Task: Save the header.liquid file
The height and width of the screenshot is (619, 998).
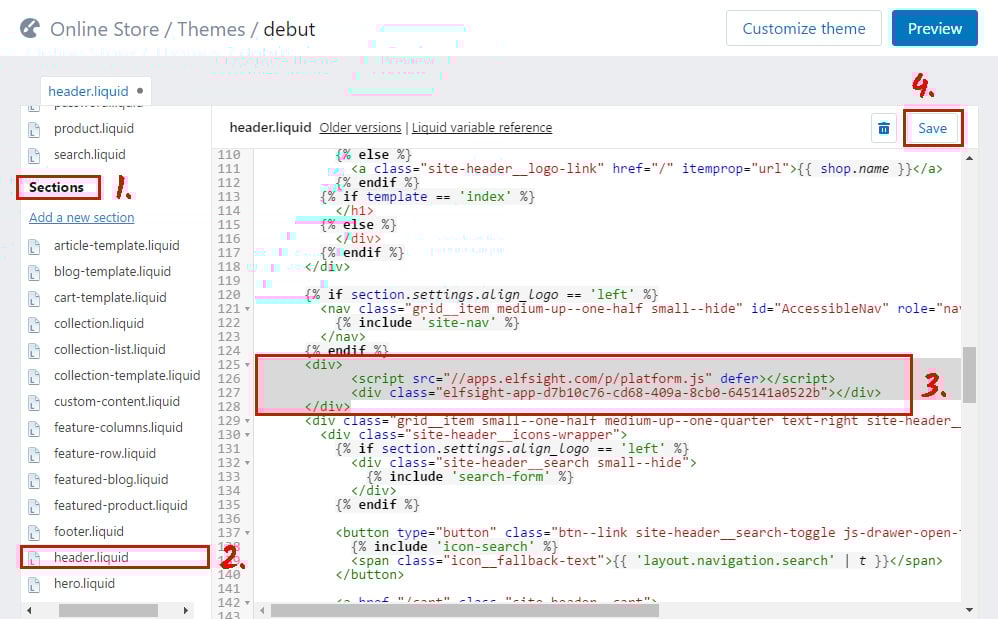Action: point(932,129)
